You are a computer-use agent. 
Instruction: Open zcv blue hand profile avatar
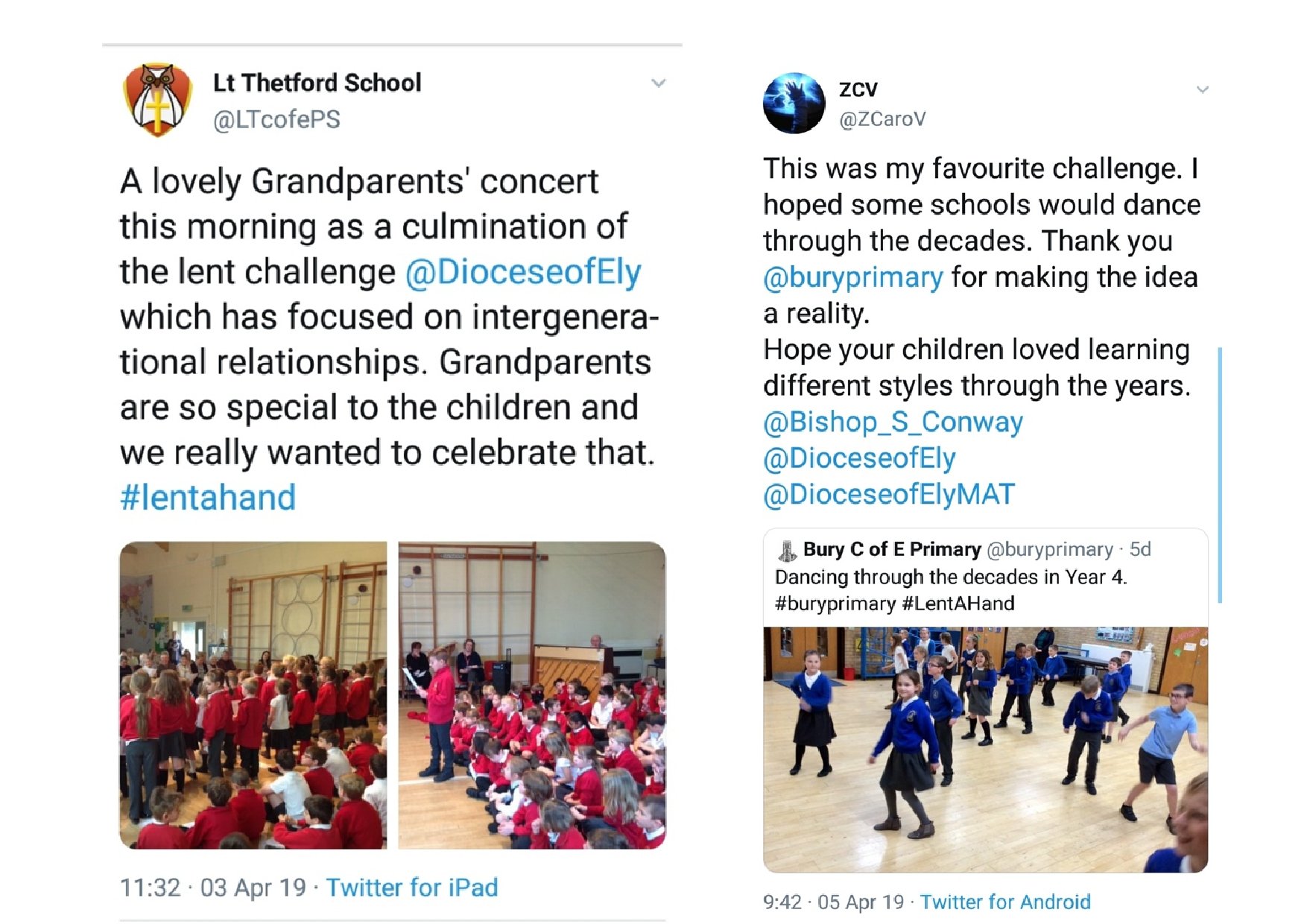pyautogui.click(x=794, y=103)
